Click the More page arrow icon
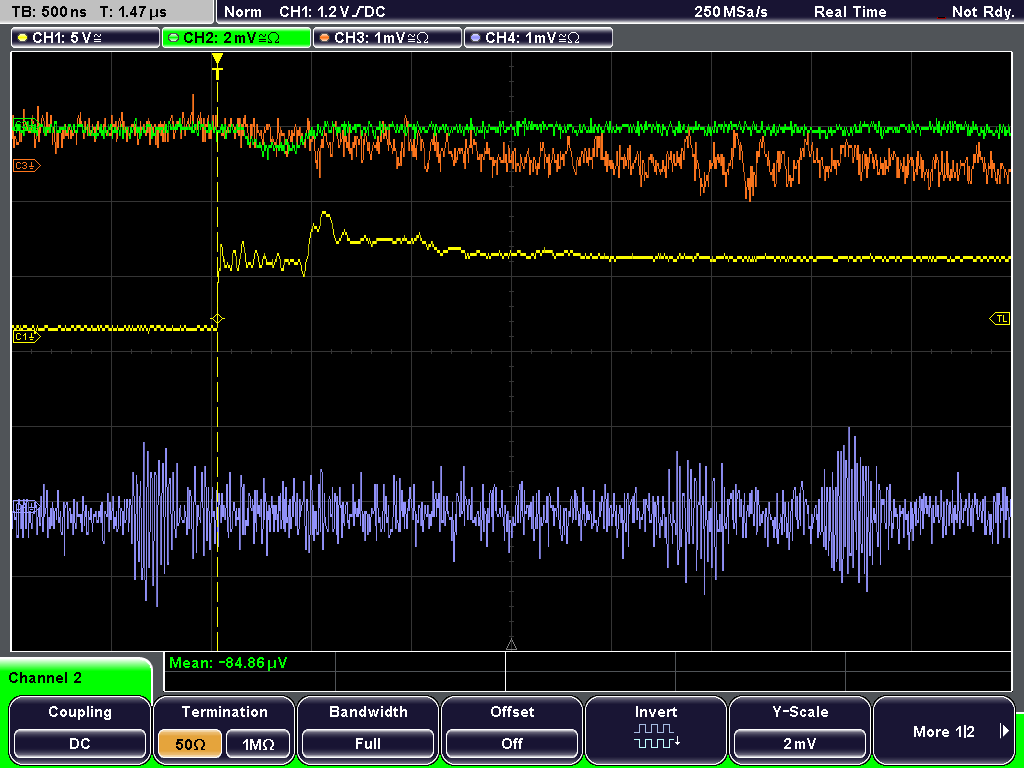This screenshot has width=1024, height=768. pyautogui.click(x=1004, y=731)
